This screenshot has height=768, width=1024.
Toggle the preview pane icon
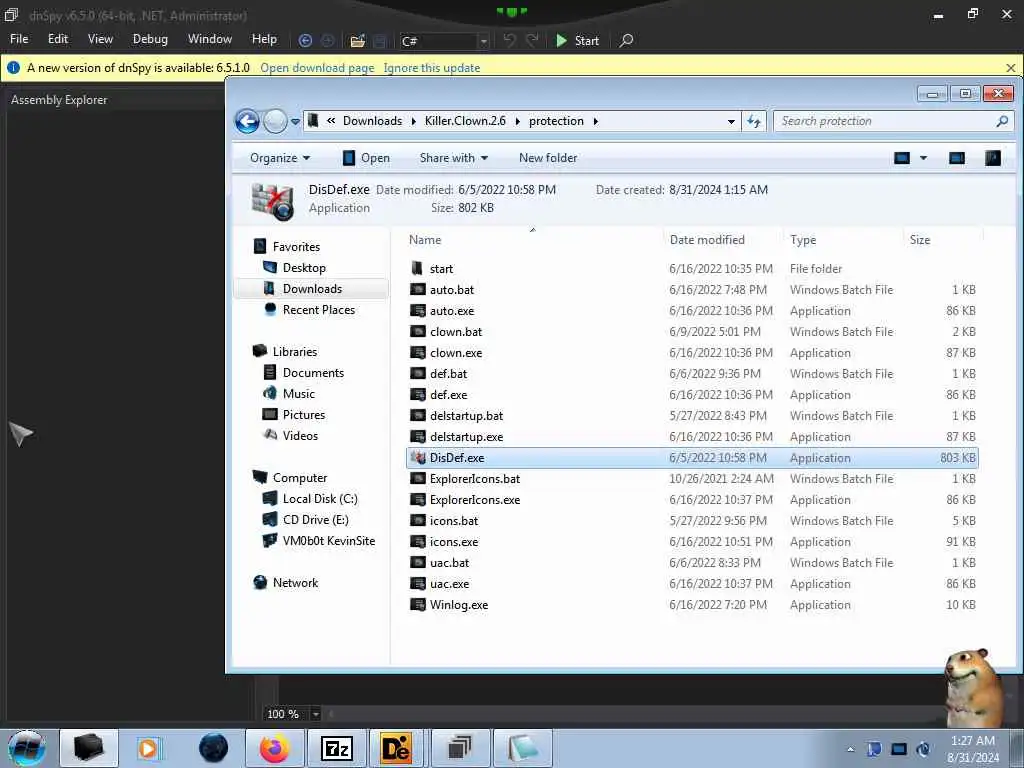click(957, 158)
